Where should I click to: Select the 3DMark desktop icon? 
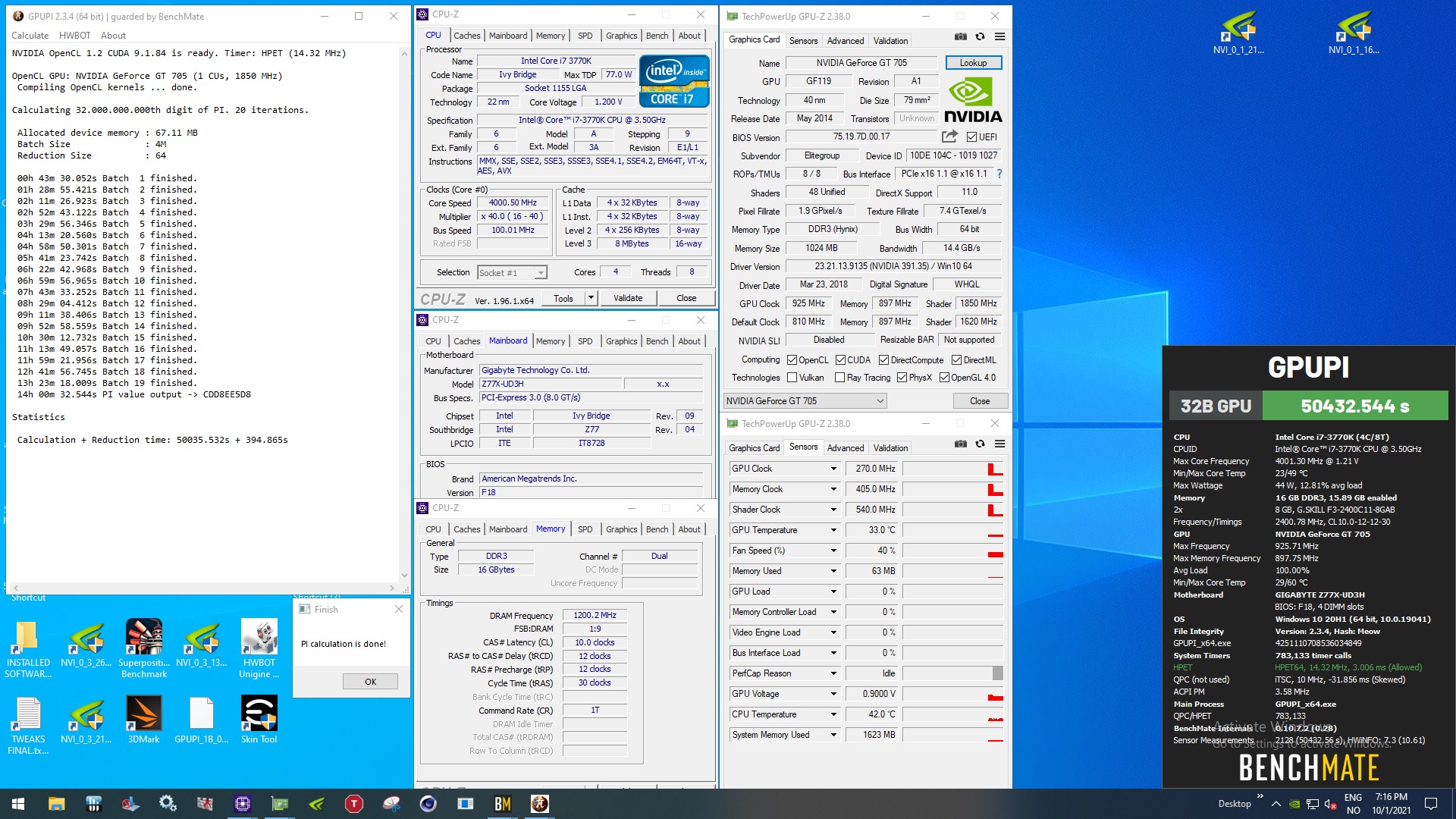[143, 720]
